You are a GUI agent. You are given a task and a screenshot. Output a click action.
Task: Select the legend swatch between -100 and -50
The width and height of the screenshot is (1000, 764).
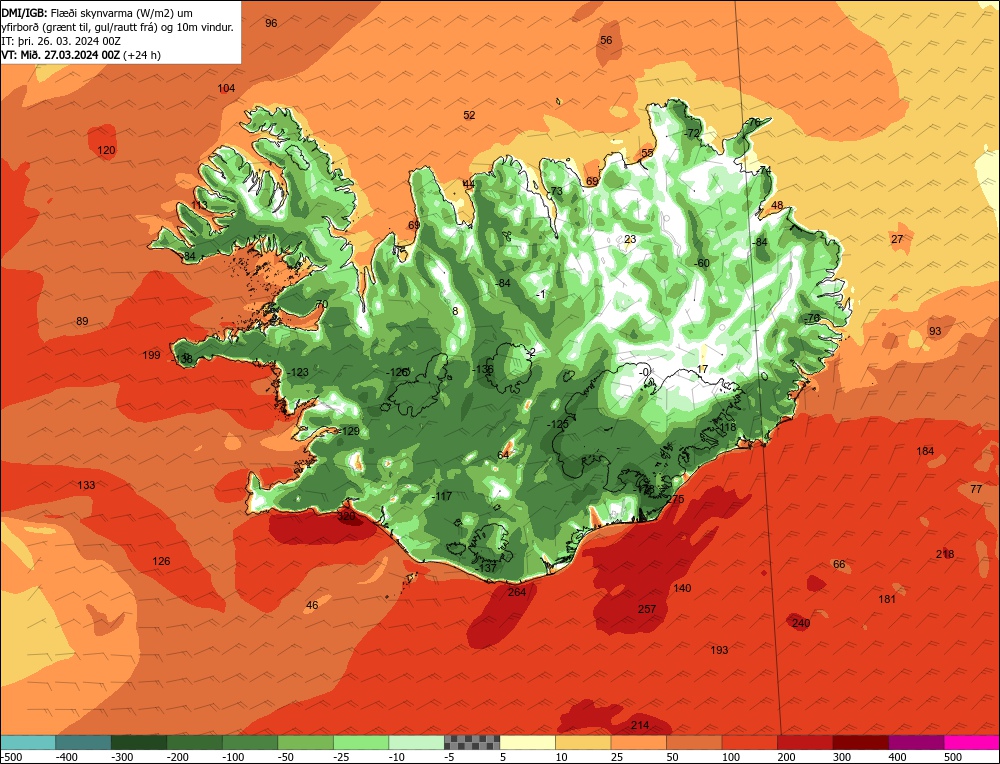(x=249, y=742)
